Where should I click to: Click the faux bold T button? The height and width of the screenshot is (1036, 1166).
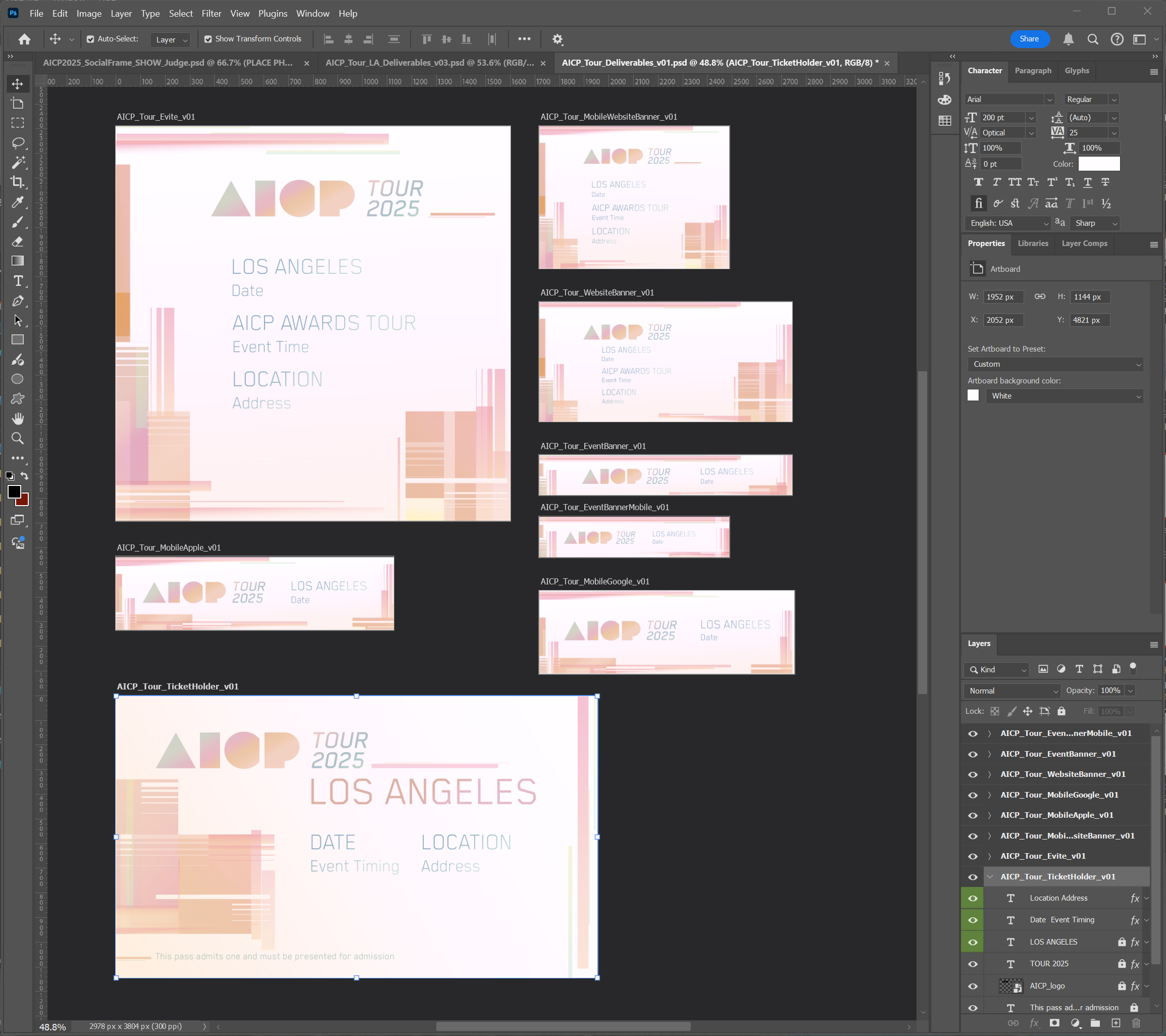coord(978,182)
